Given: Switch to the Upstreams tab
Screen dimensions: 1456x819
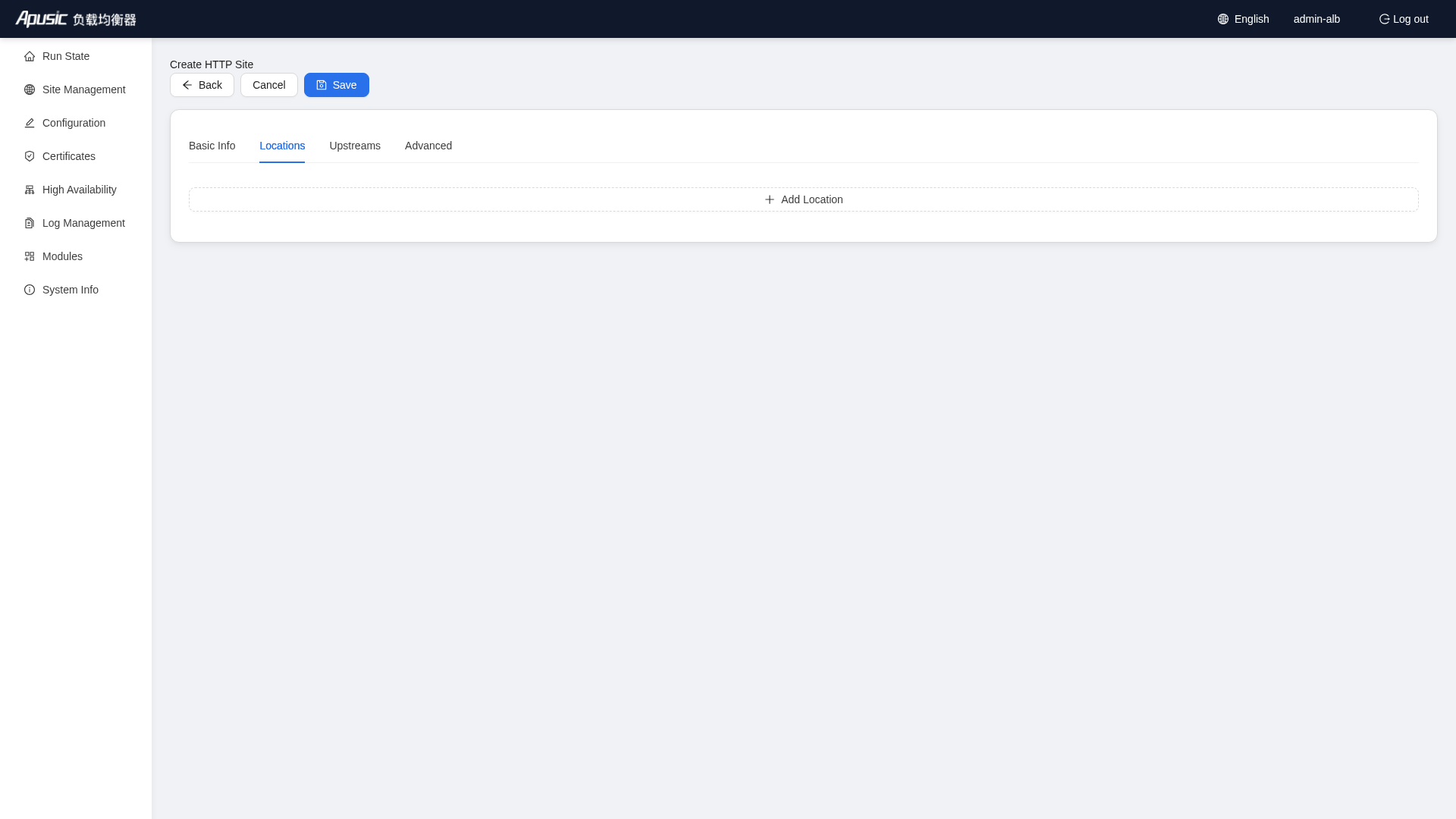Looking at the screenshot, I should point(355,146).
